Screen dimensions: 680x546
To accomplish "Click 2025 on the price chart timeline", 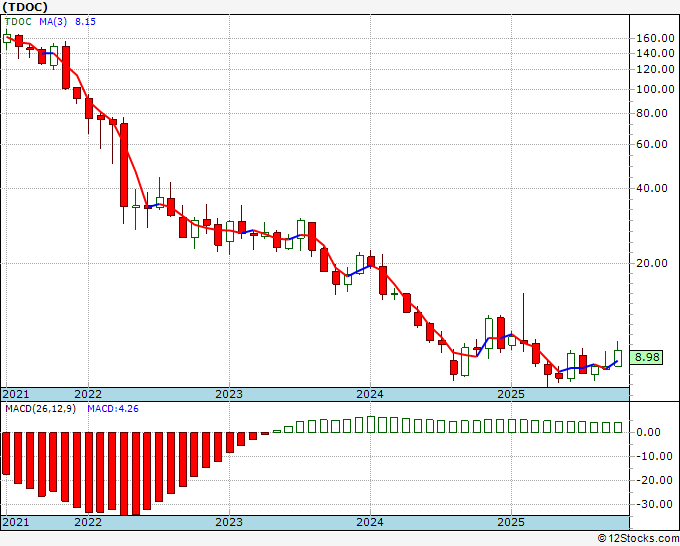I will coord(511,394).
